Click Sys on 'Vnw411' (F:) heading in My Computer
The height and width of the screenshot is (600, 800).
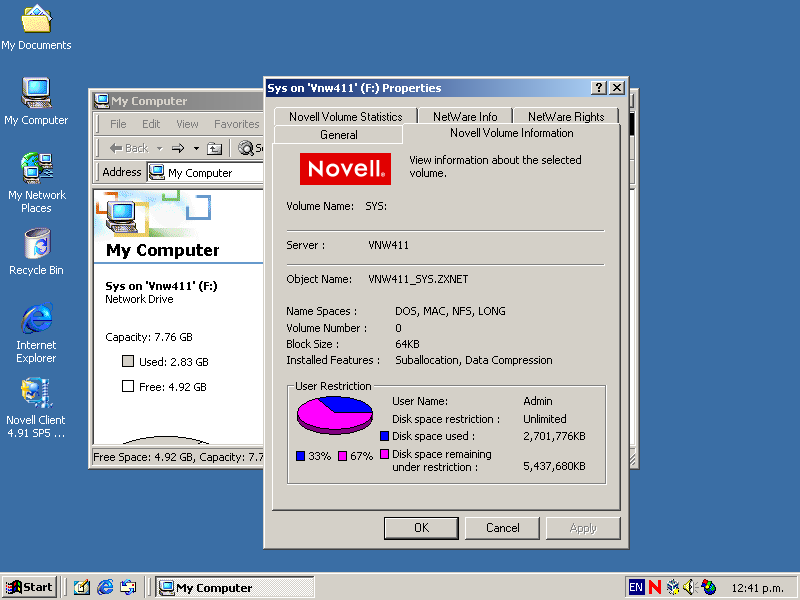(161, 286)
